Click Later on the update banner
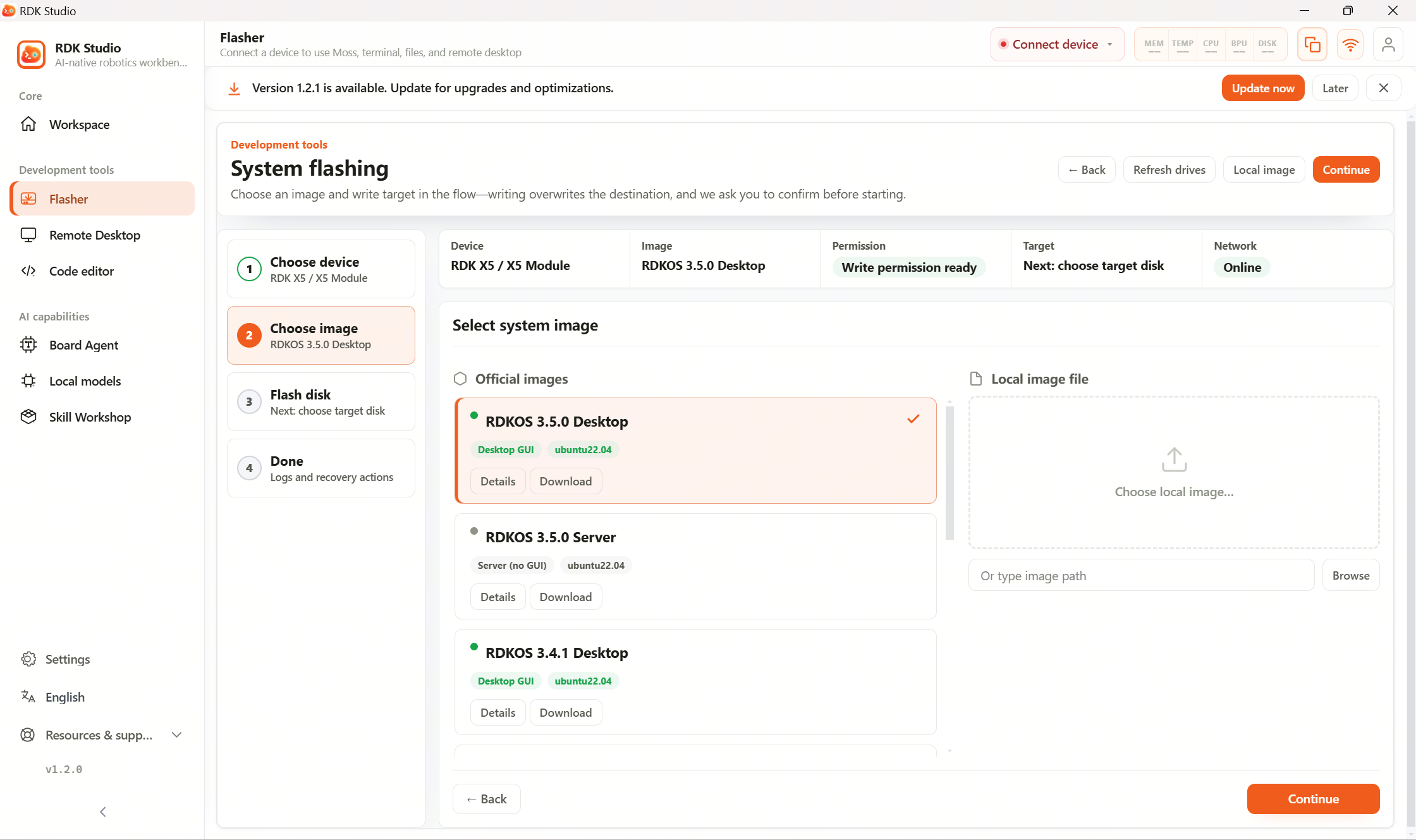1416x840 pixels. tap(1335, 88)
